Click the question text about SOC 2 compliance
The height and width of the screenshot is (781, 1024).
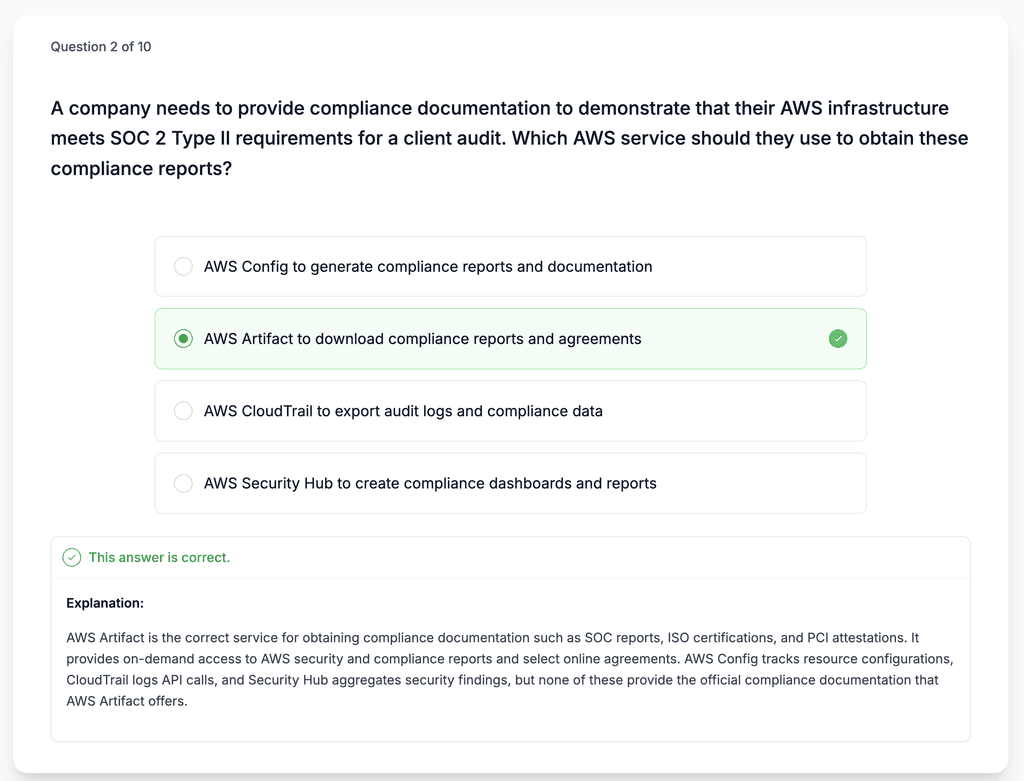[x=509, y=137]
